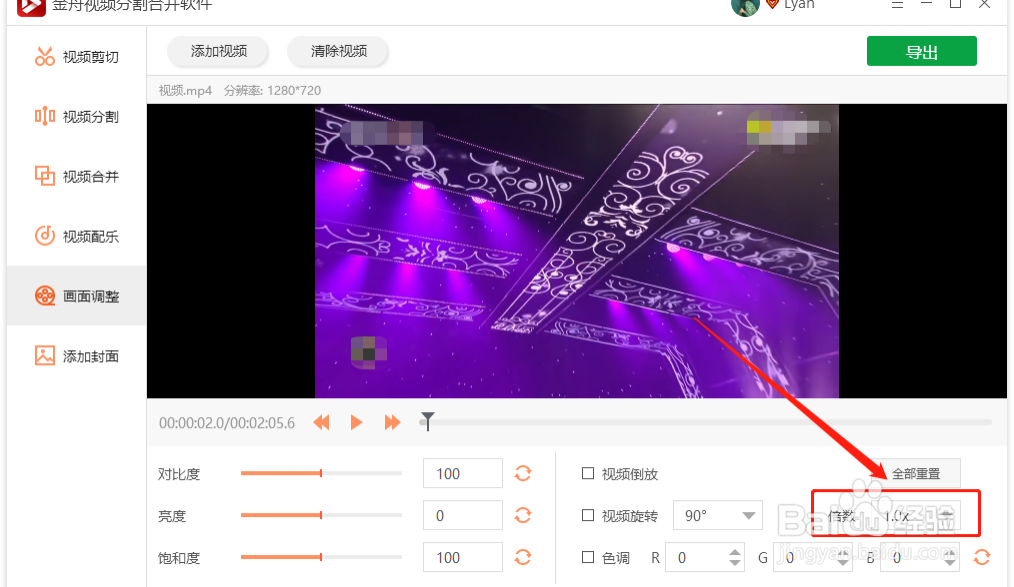Click the file name 视频.mp4
Screen dimensions: 1014x587
186,91
